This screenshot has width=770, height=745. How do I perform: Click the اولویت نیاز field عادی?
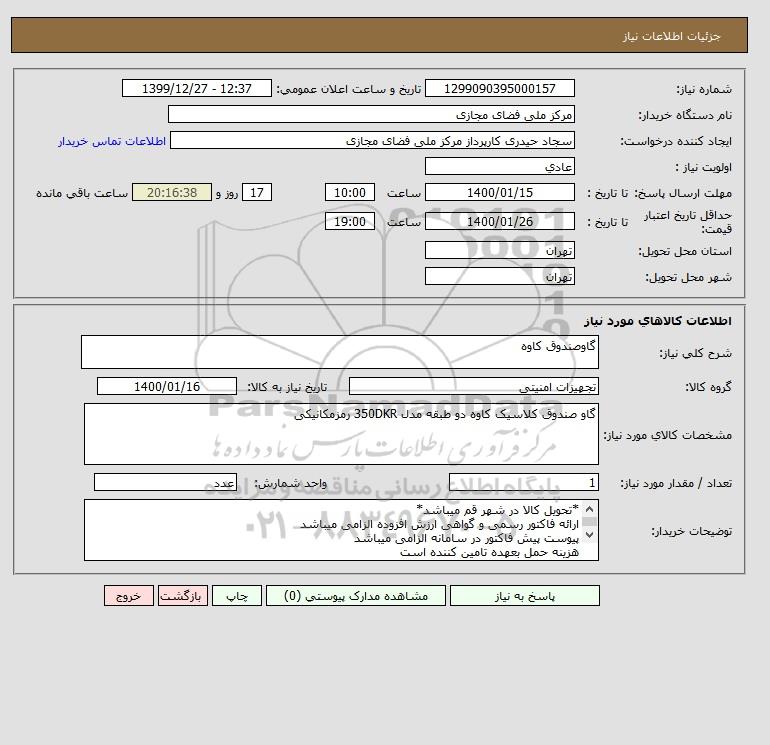(x=499, y=166)
